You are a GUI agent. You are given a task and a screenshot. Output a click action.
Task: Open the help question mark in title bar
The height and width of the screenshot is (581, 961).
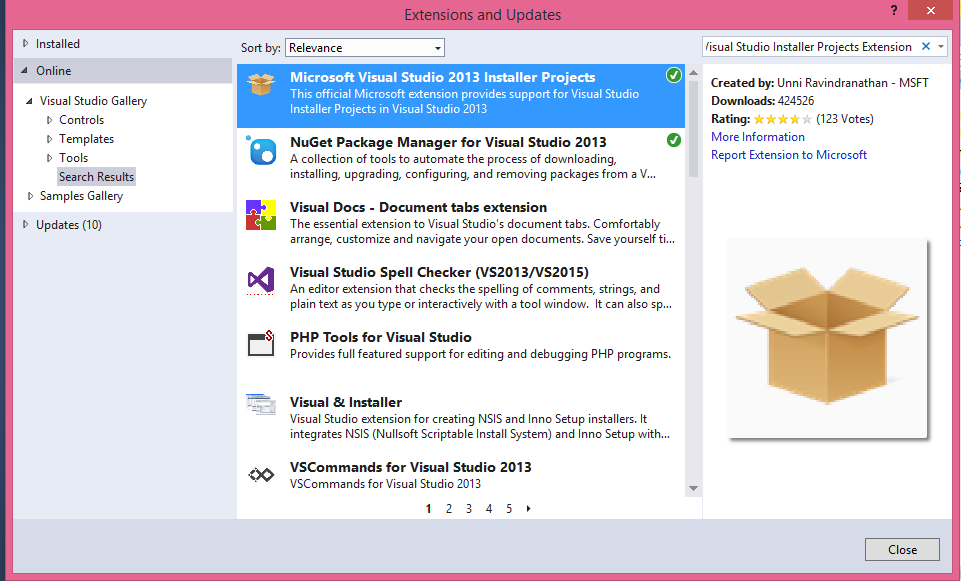[x=894, y=10]
